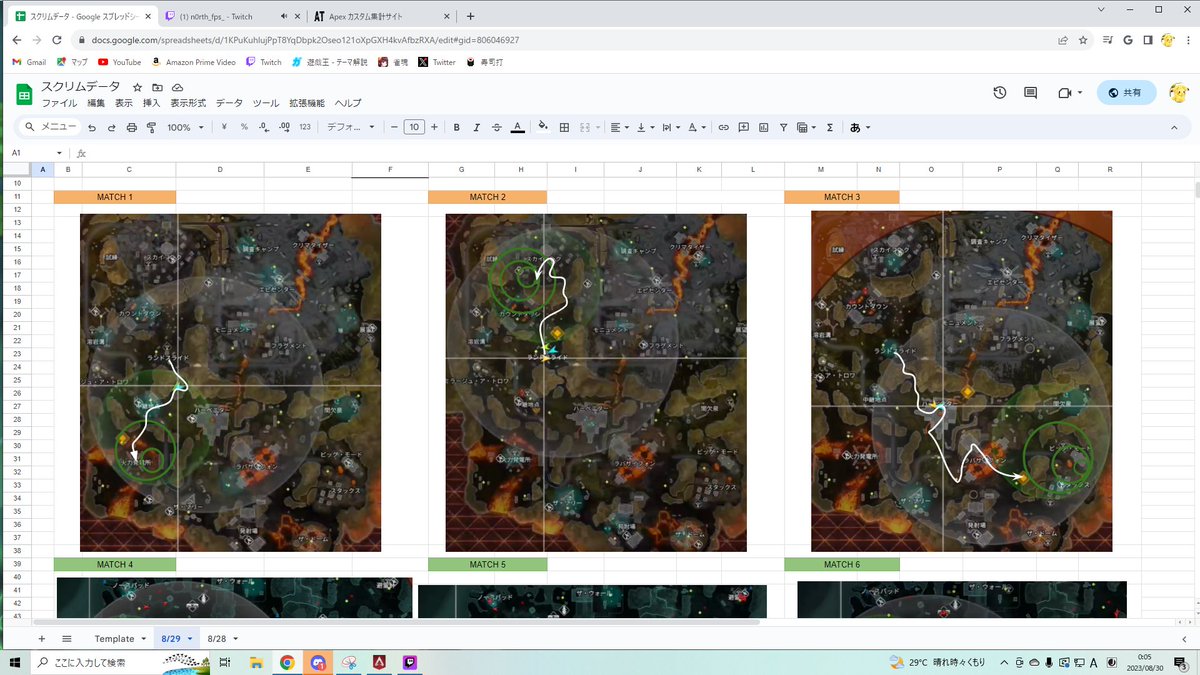Switch to the 8/28 sheet tab
Image resolution: width=1200 pixels, height=675 pixels.
point(217,638)
